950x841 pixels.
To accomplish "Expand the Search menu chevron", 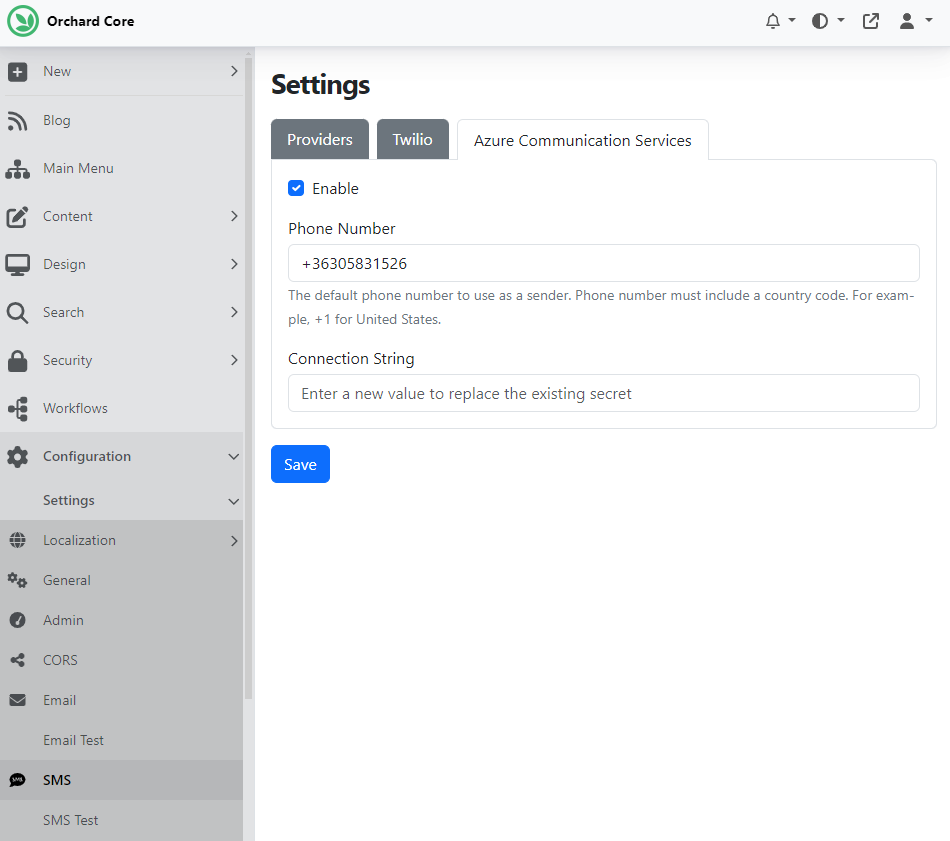I will (x=234, y=312).
